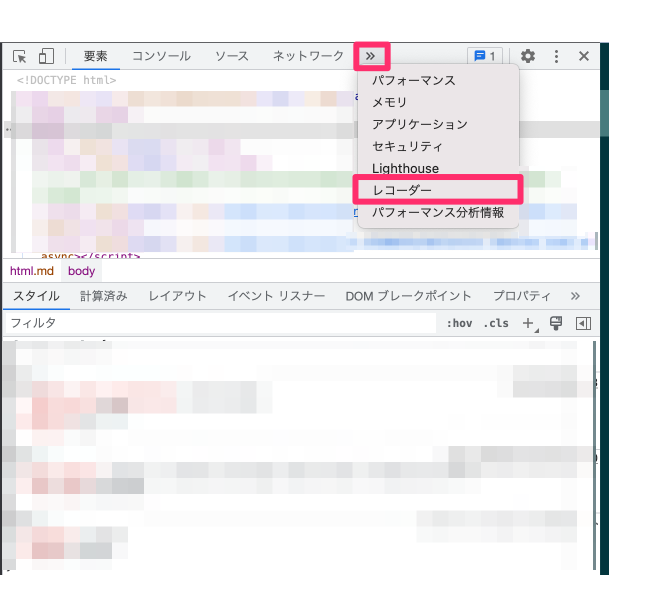The image size is (650, 616).
Task: Open the スタイル sub-tab
Action: point(36,296)
